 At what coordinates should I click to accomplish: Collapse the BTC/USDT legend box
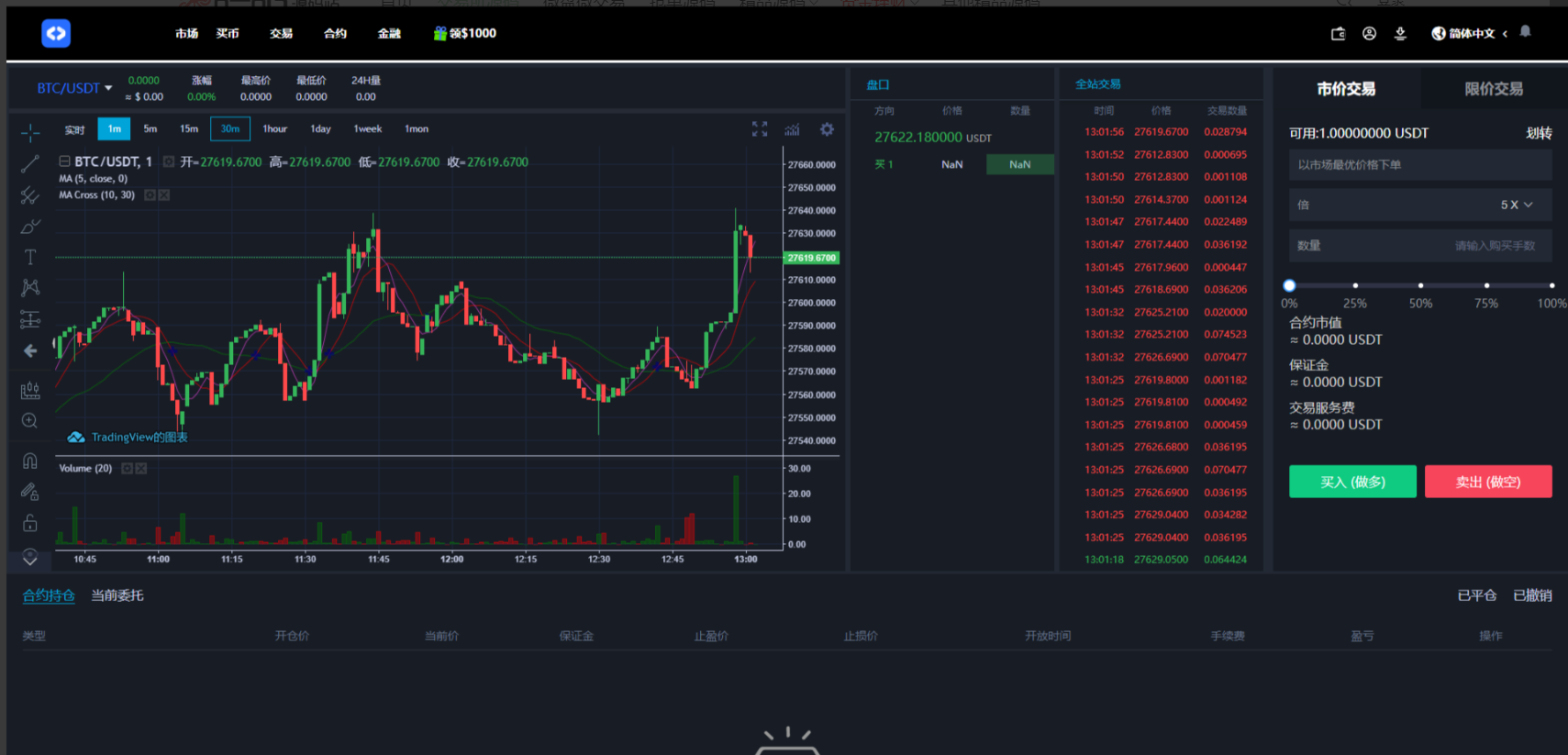pos(65,161)
